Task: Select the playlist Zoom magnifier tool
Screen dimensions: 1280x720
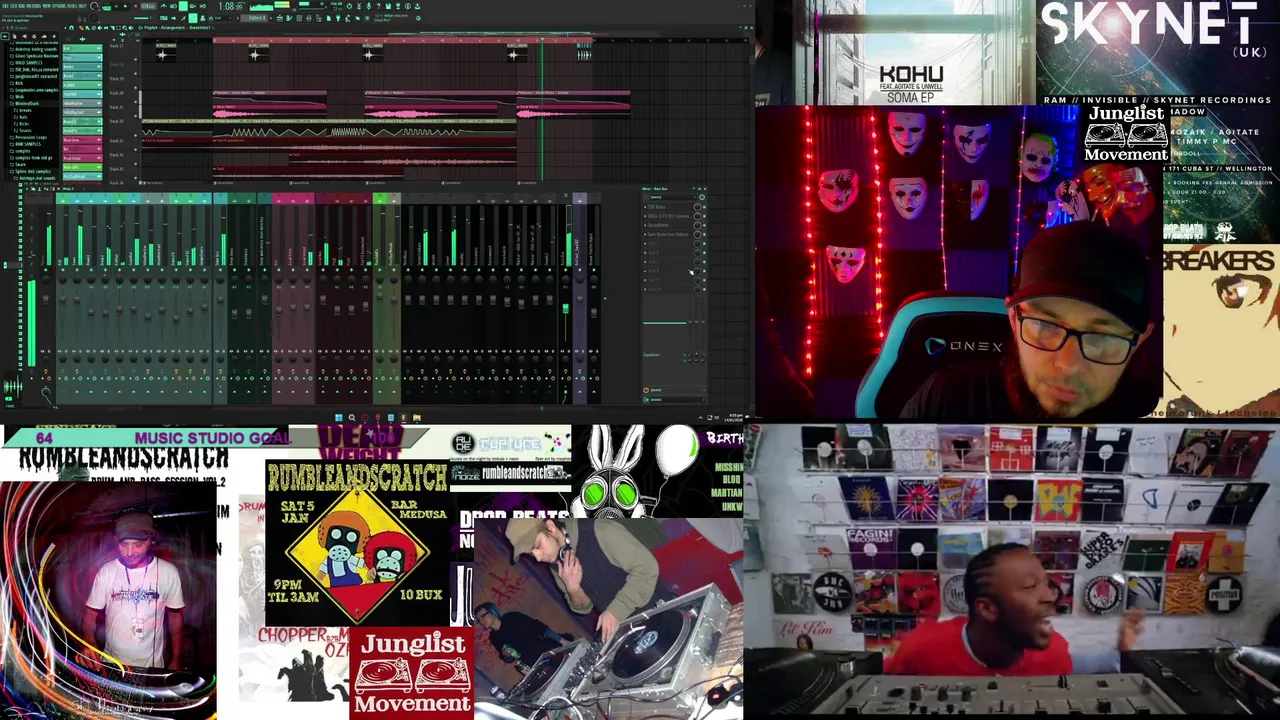Action: coord(125,28)
